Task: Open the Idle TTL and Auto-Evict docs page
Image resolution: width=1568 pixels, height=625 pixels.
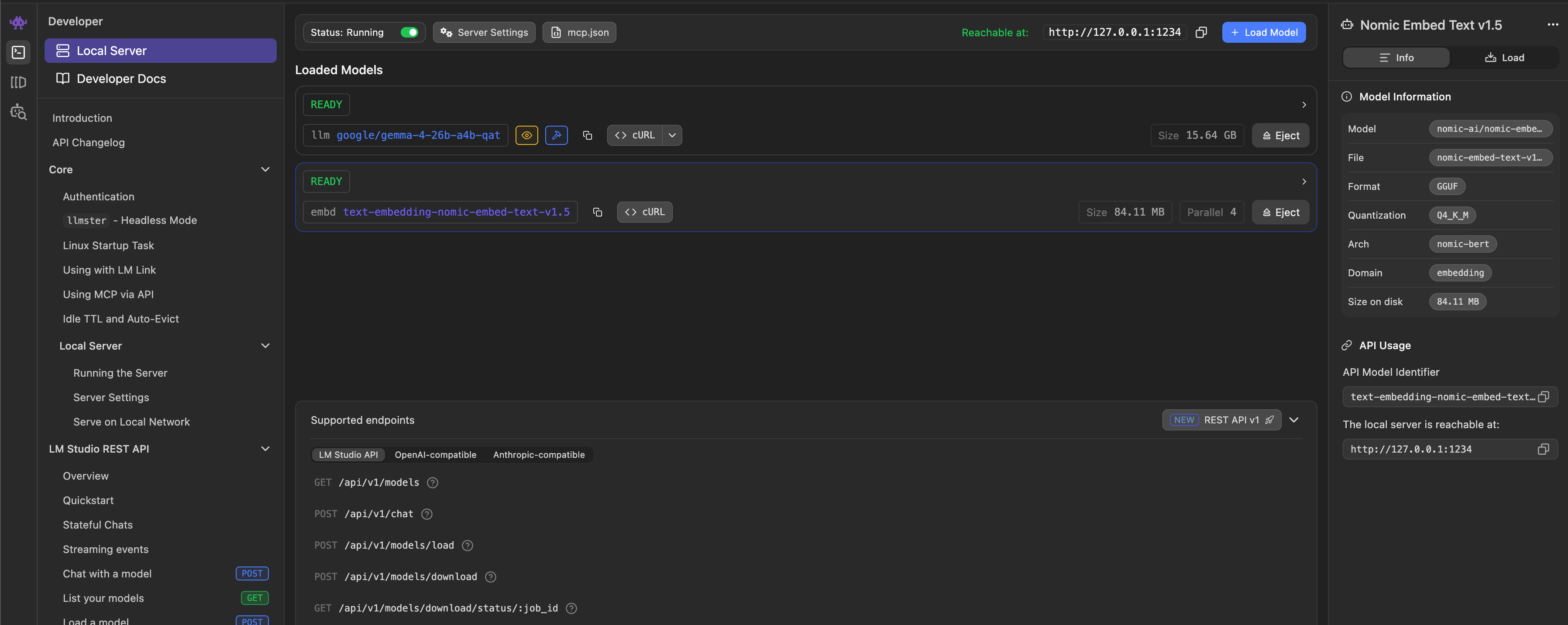Action: (120, 319)
